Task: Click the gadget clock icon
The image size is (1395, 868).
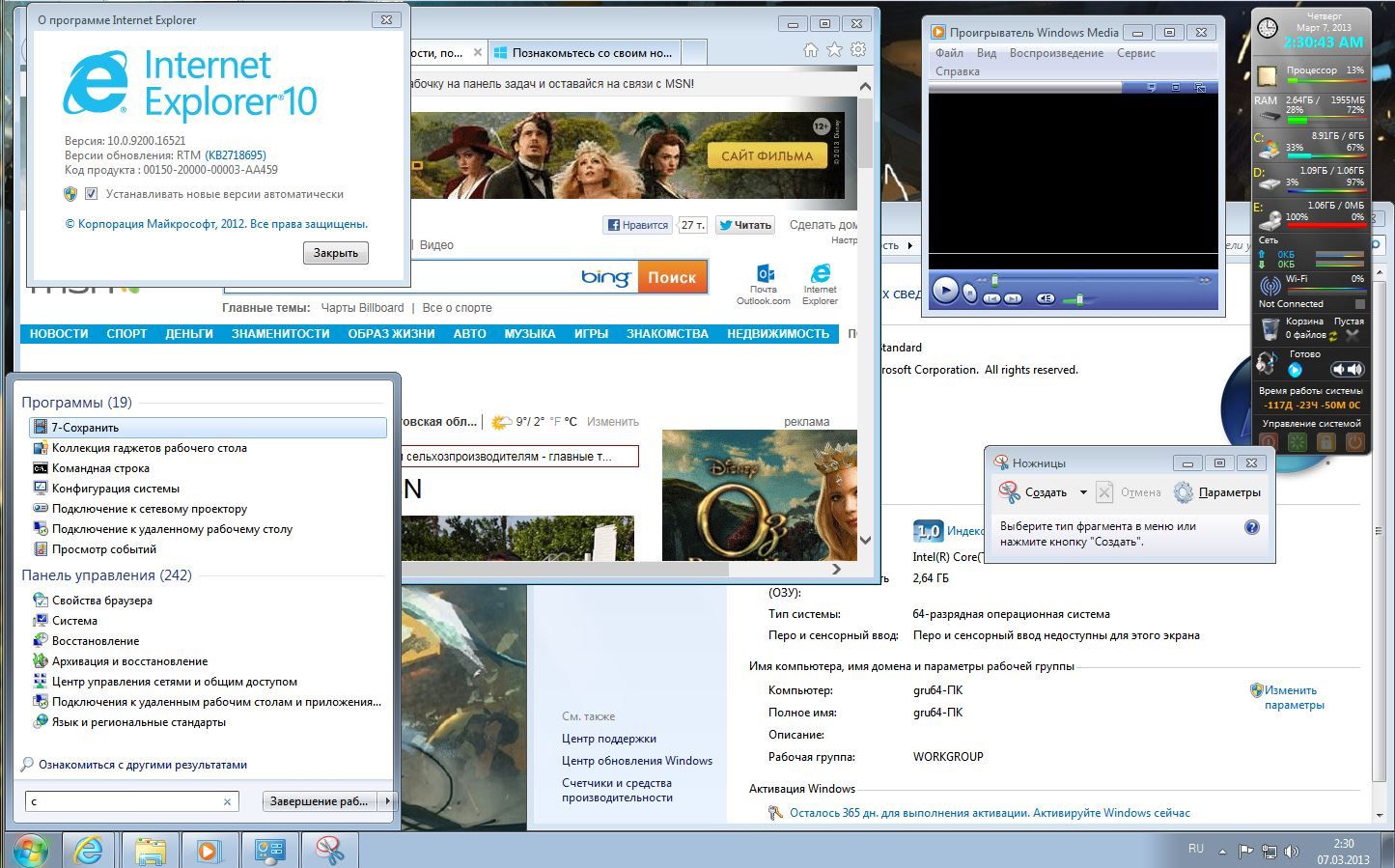Action: click(1267, 29)
